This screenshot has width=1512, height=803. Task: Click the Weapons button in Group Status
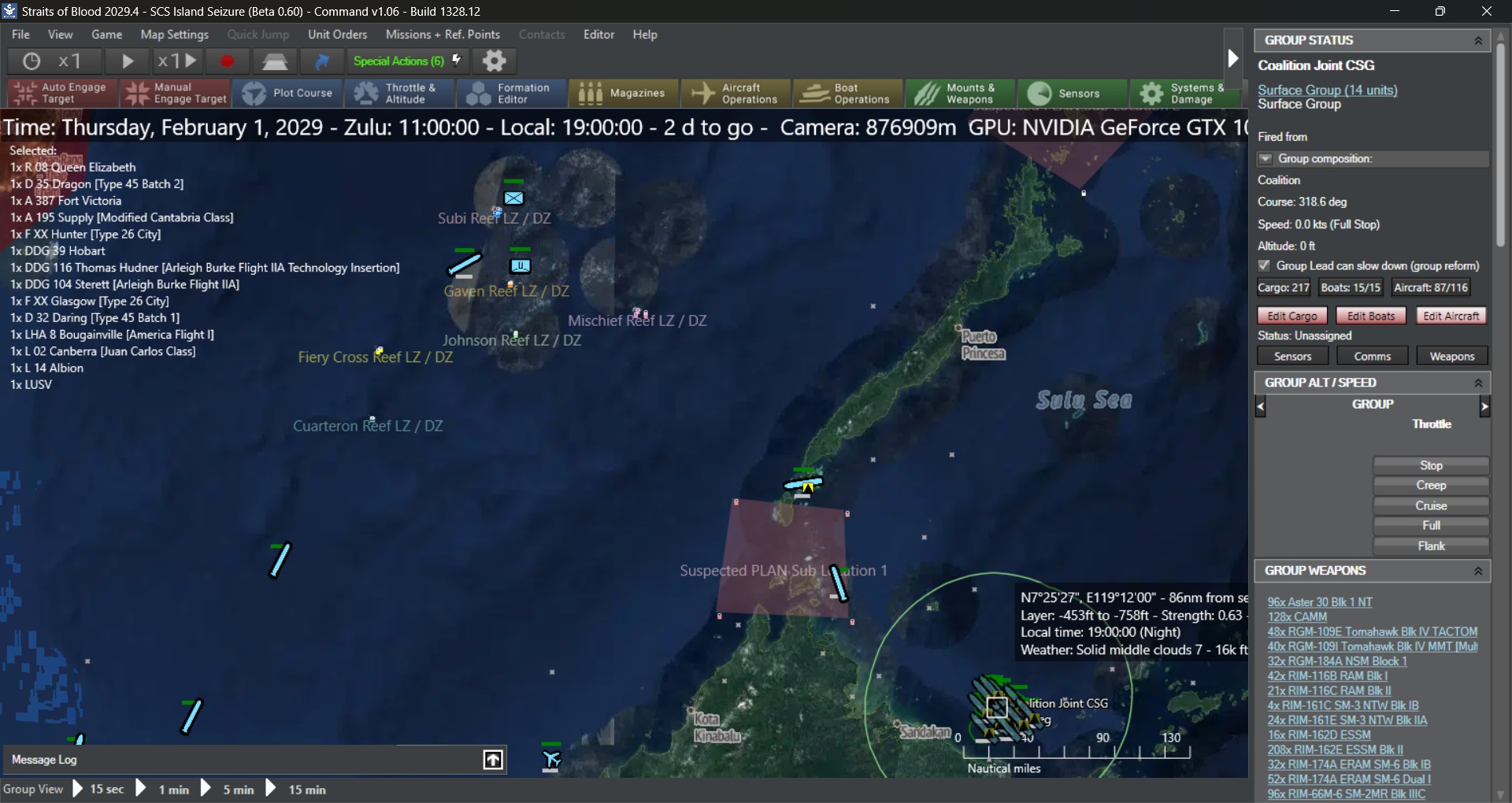1452,357
